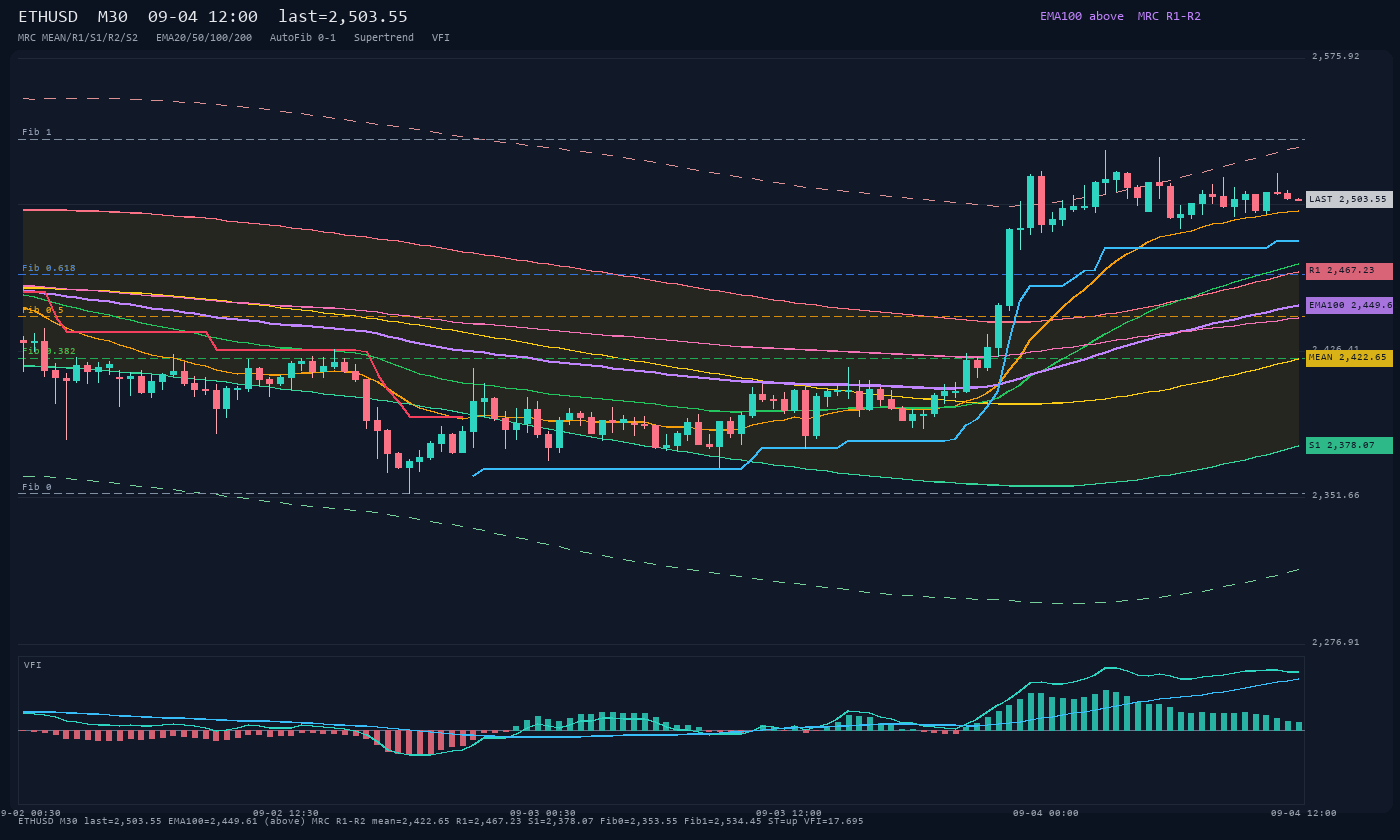Click the MRC MEAN/R1/S1/R2/S2 legend entry
Screen dimensions: 1400x840
click(78, 38)
